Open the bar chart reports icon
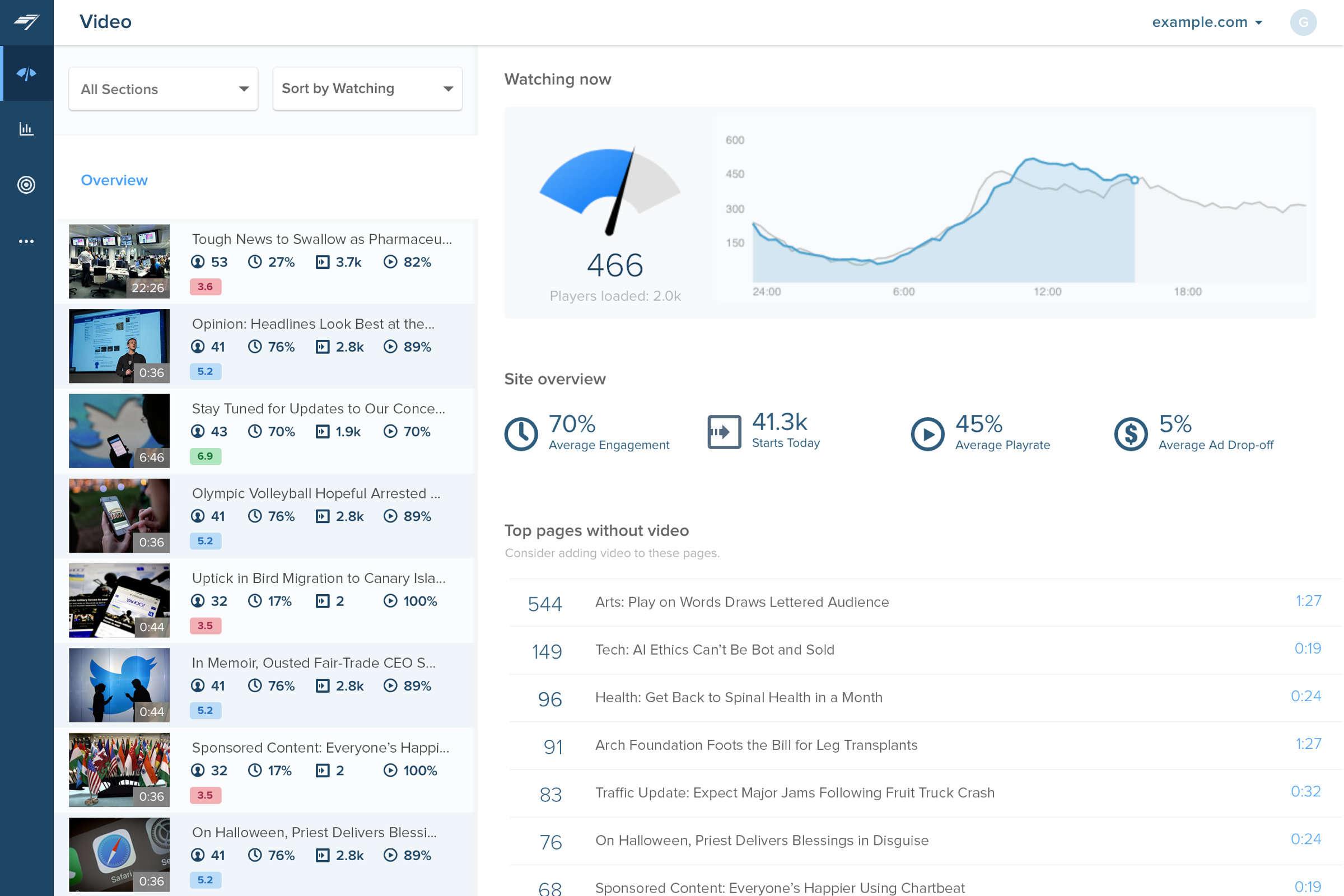This screenshot has height=896, width=1344. coord(26,129)
